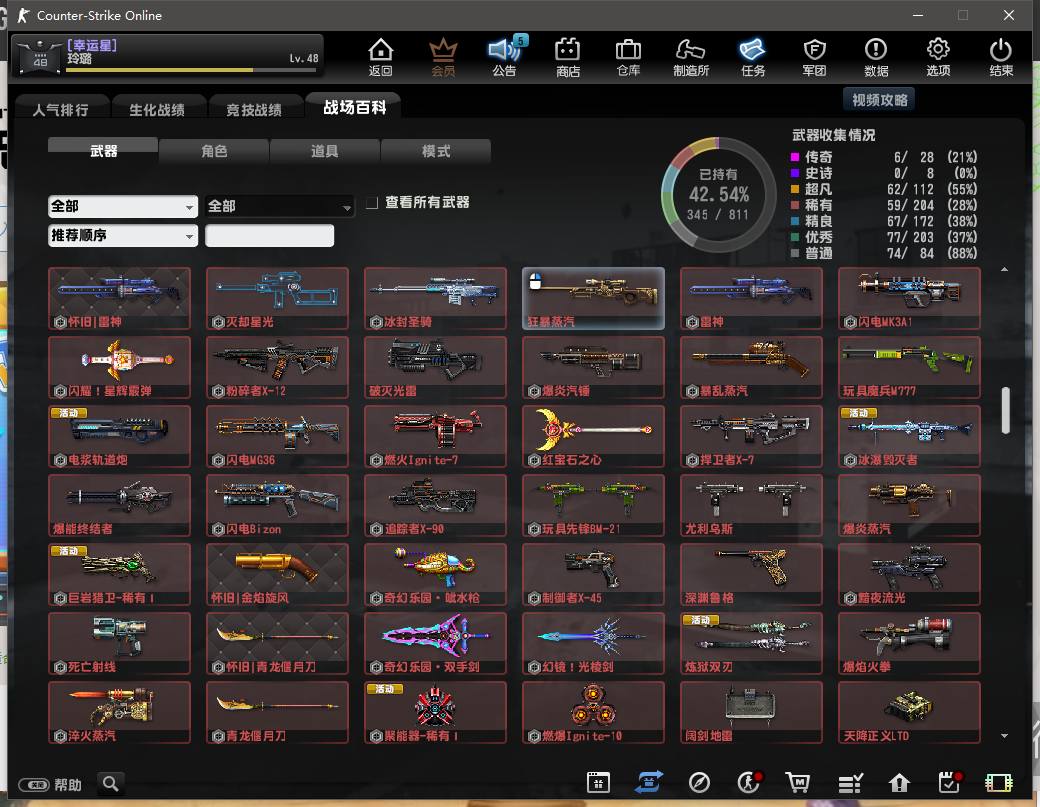Click the 已持有 42.54% collection ring
This screenshot has height=807, width=1040.
(x=718, y=195)
